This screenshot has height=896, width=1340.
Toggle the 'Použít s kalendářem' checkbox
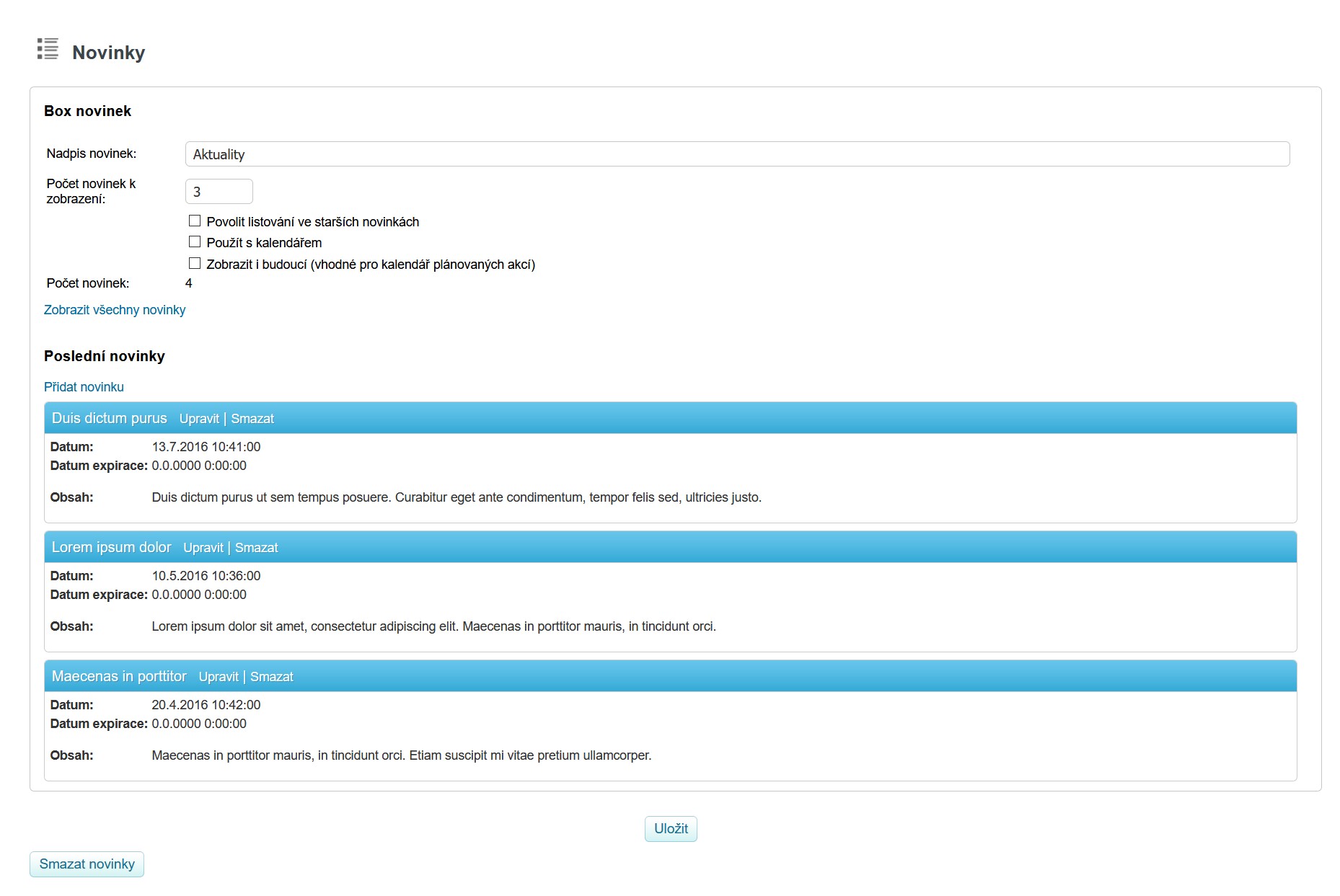[x=195, y=242]
